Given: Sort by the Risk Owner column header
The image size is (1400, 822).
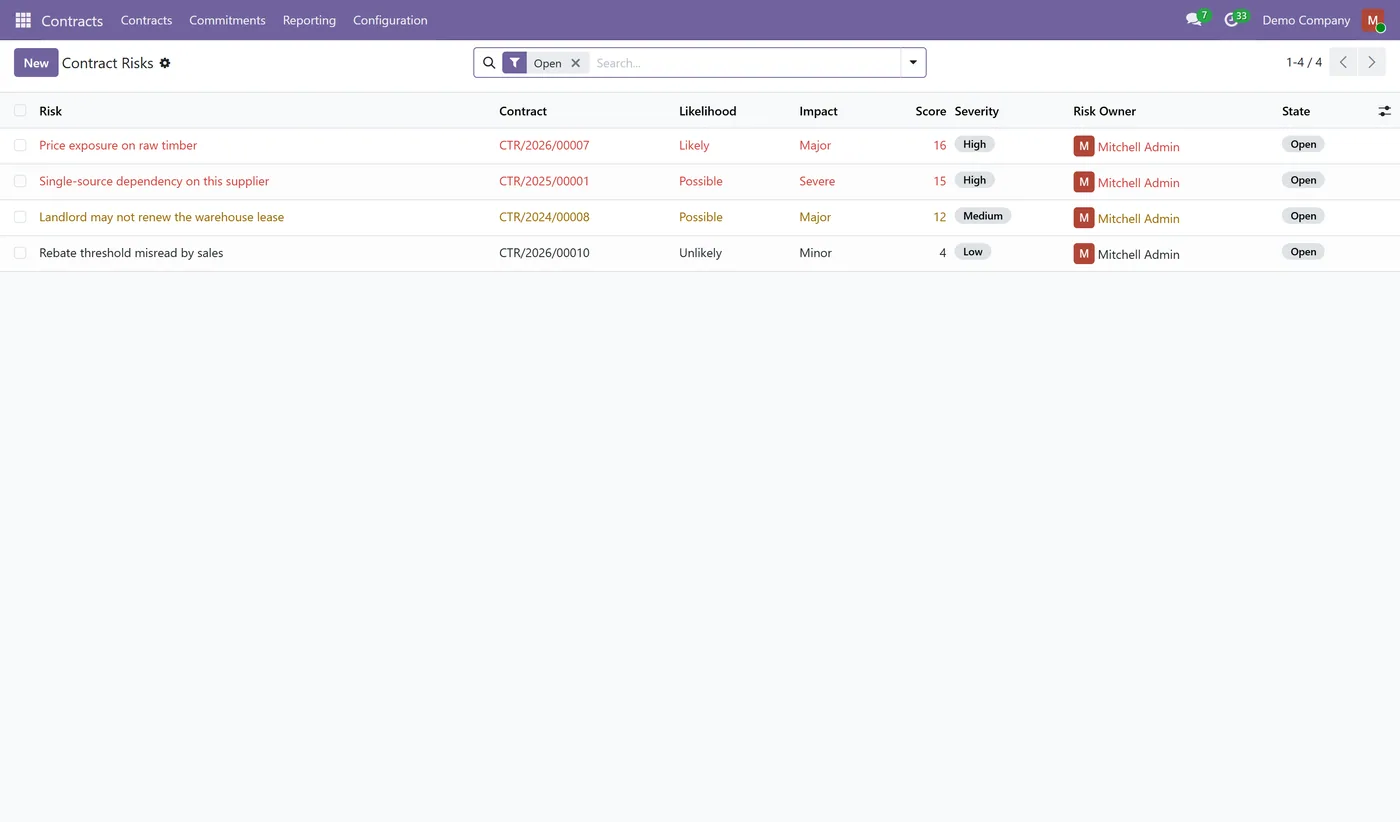Looking at the screenshot, I should pyautogui.click(x=1104, y=111).
